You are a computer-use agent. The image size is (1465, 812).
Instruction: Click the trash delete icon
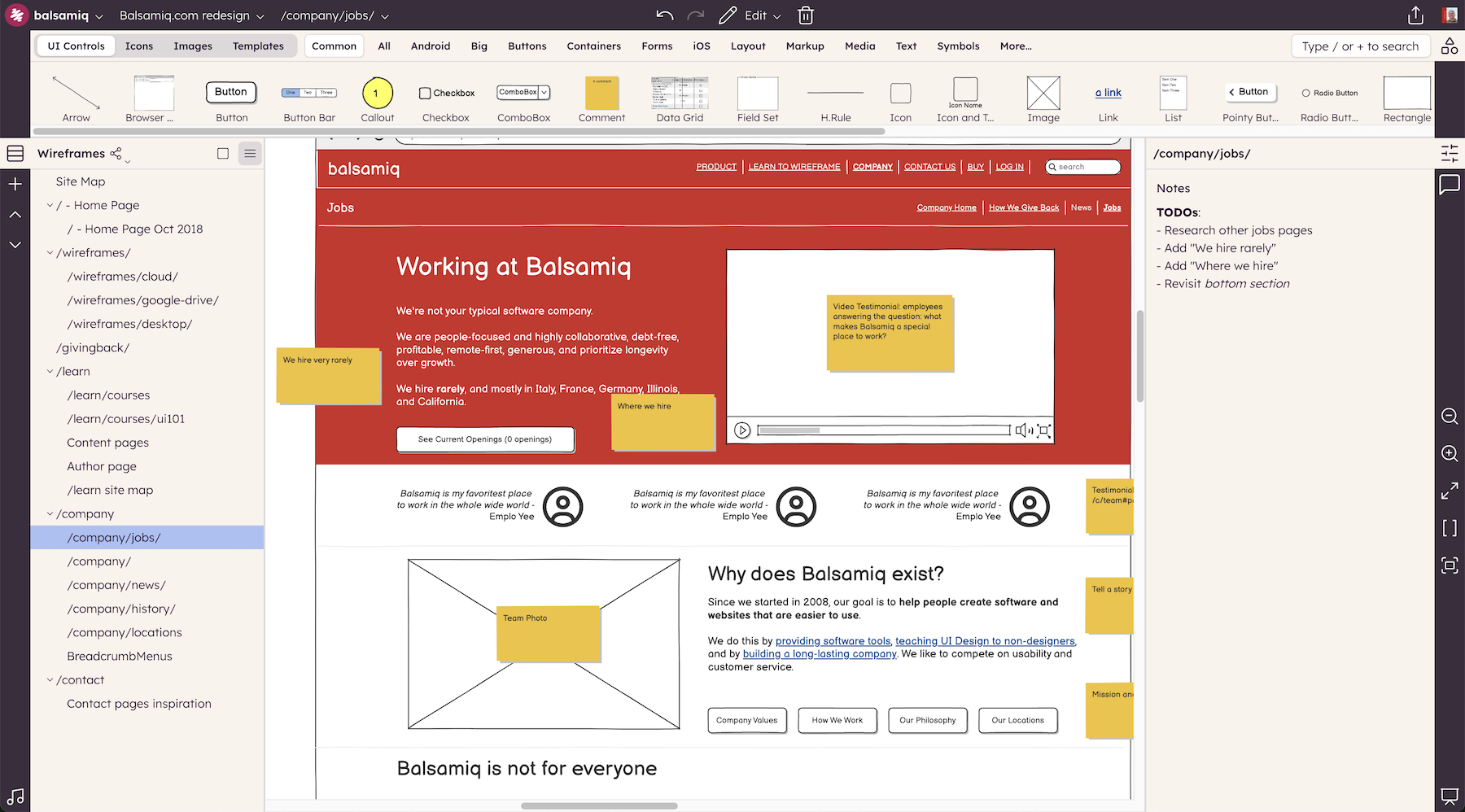pos(805,15)
